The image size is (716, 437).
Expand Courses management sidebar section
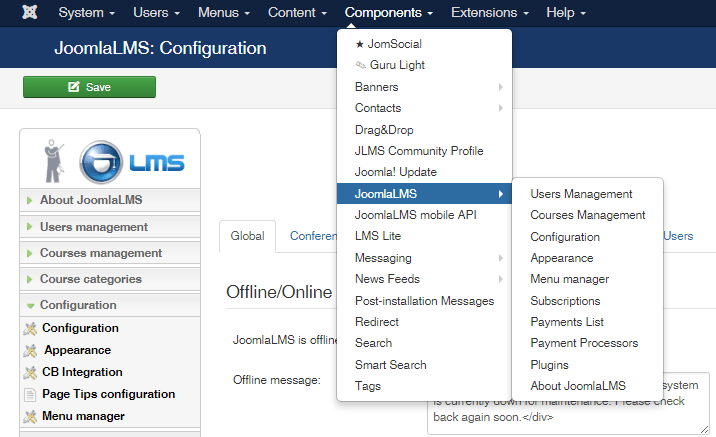pyautogui.click(x=110, y=253)
